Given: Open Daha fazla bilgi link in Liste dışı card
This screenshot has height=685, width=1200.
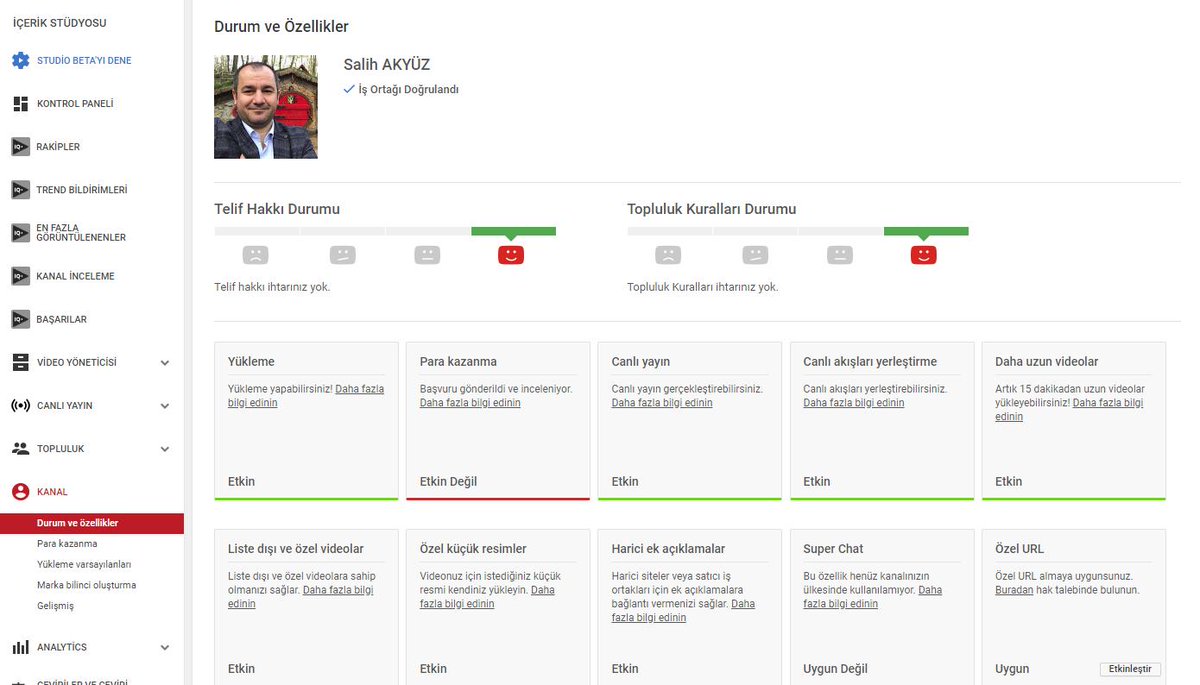Looking at the screenshot, I should click(x=301, y=597).
